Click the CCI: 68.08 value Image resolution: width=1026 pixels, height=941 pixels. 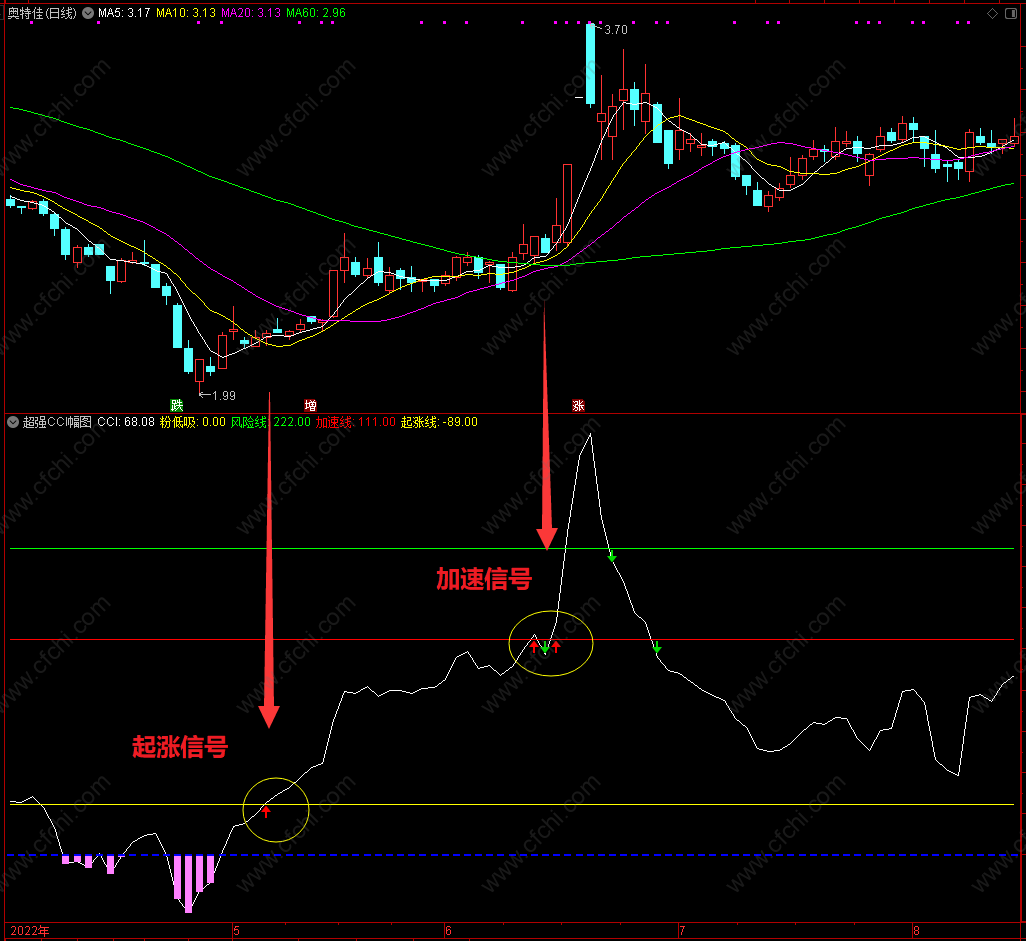click(x=126, y=422)
